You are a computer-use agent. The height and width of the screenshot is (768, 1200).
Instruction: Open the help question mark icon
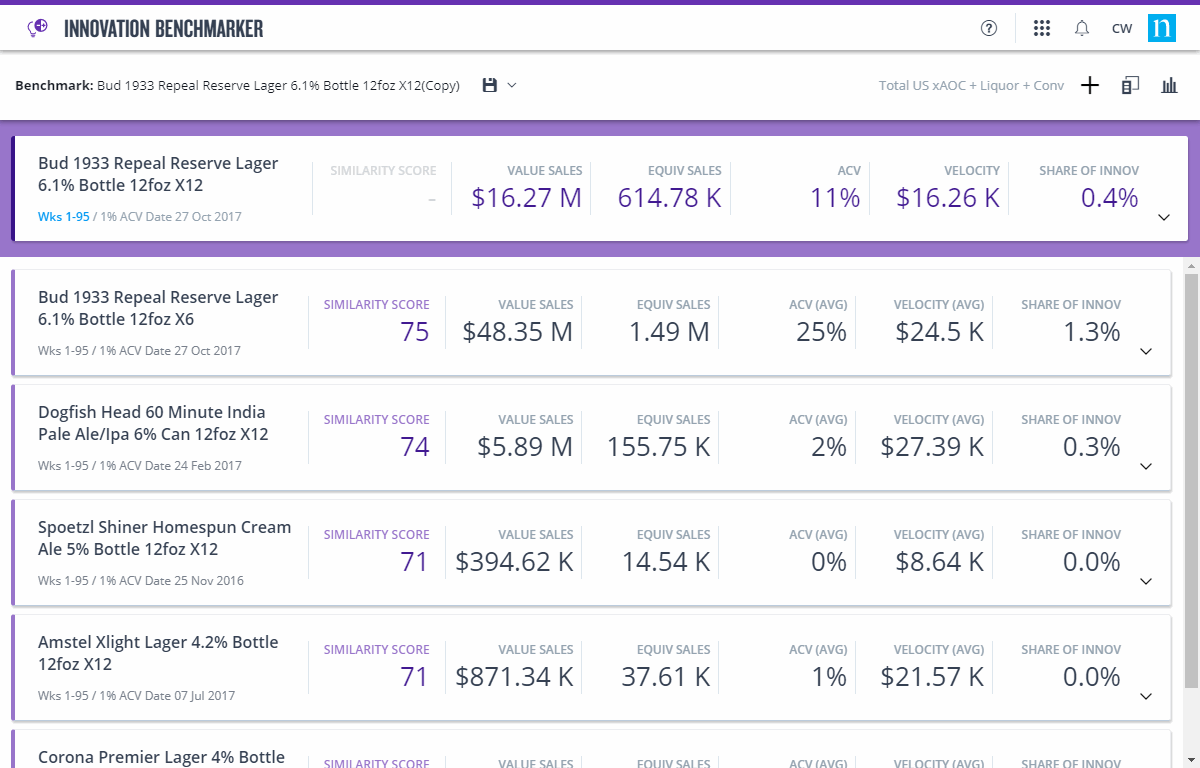point(989,28)
